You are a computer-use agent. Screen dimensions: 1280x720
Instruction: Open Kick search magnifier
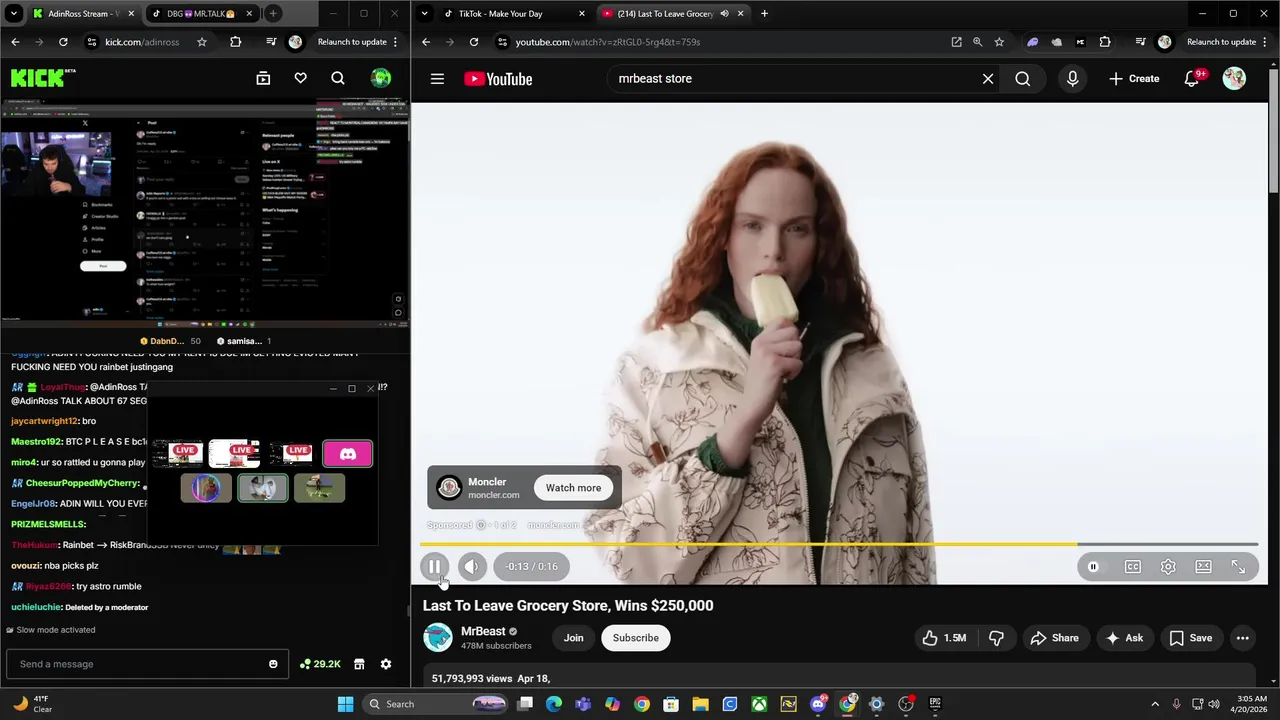point(338,78)
